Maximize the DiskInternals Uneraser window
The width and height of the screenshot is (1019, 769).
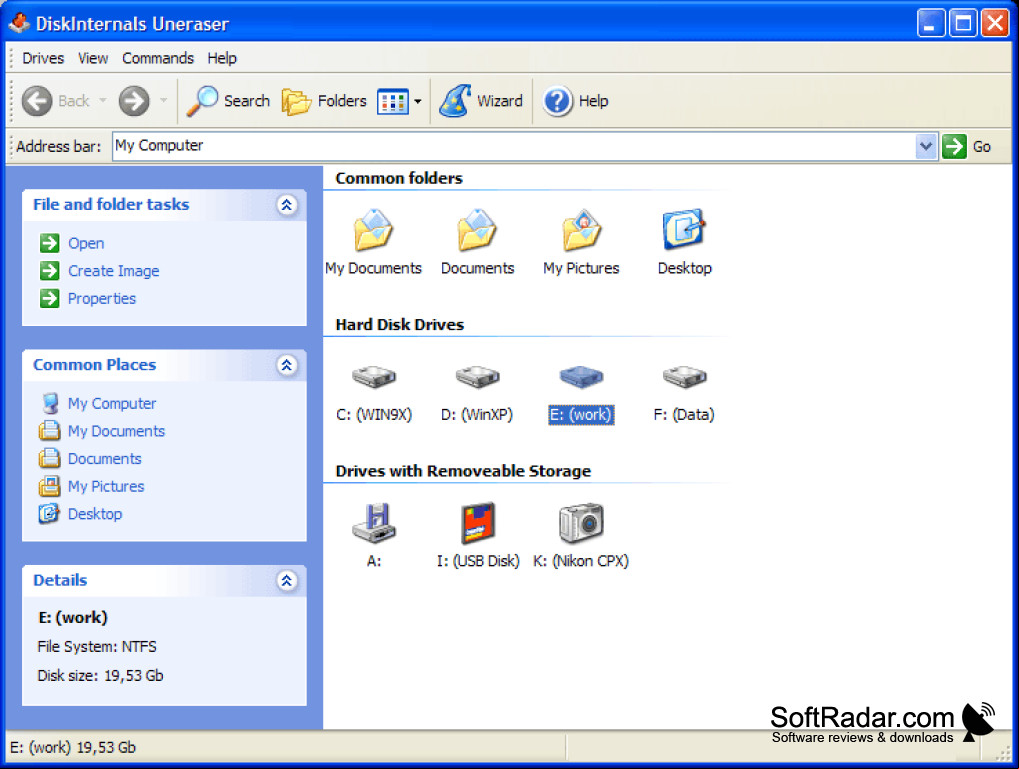[962, 24]
